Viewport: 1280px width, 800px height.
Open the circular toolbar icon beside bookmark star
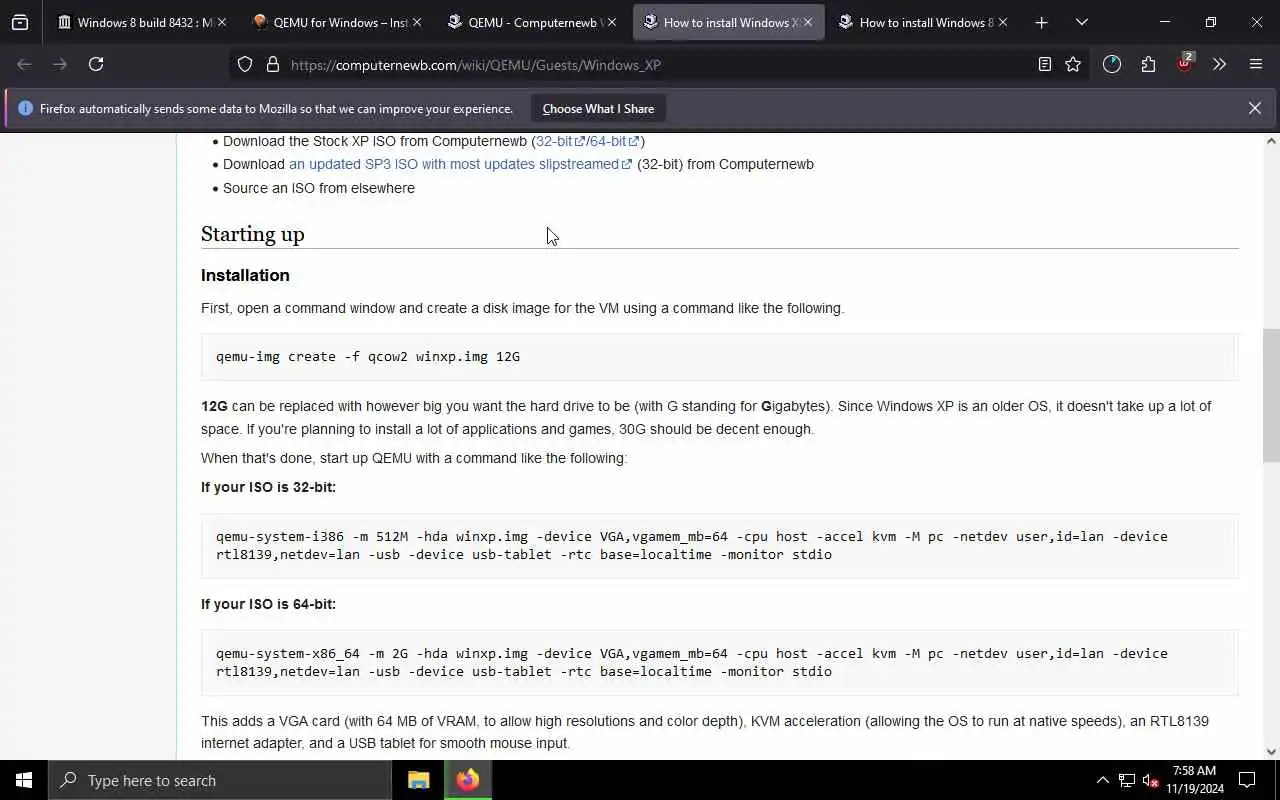point(1112,64)
